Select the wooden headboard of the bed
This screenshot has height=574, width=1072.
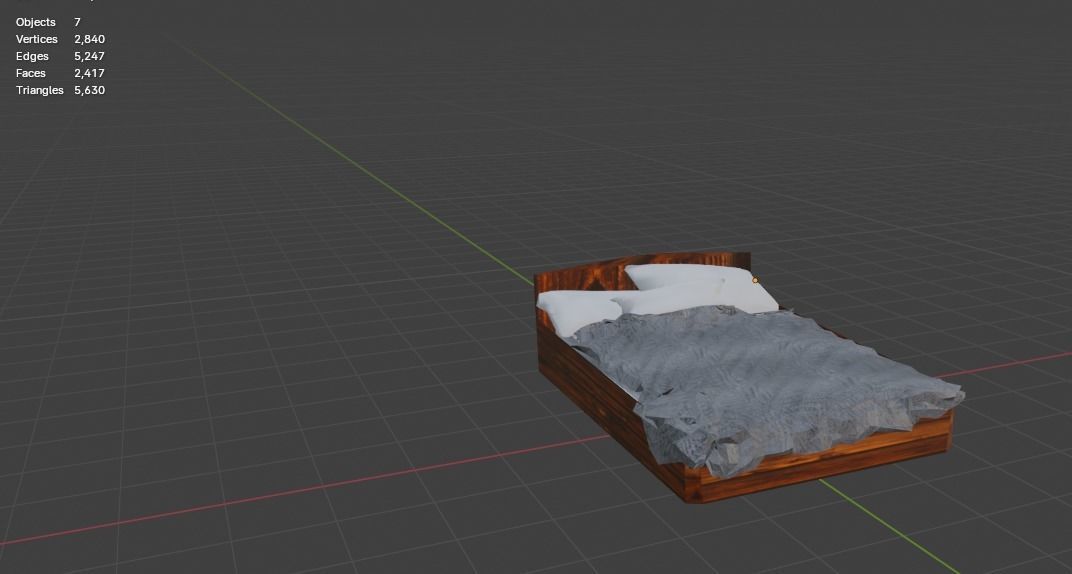[x=588, y=277]
